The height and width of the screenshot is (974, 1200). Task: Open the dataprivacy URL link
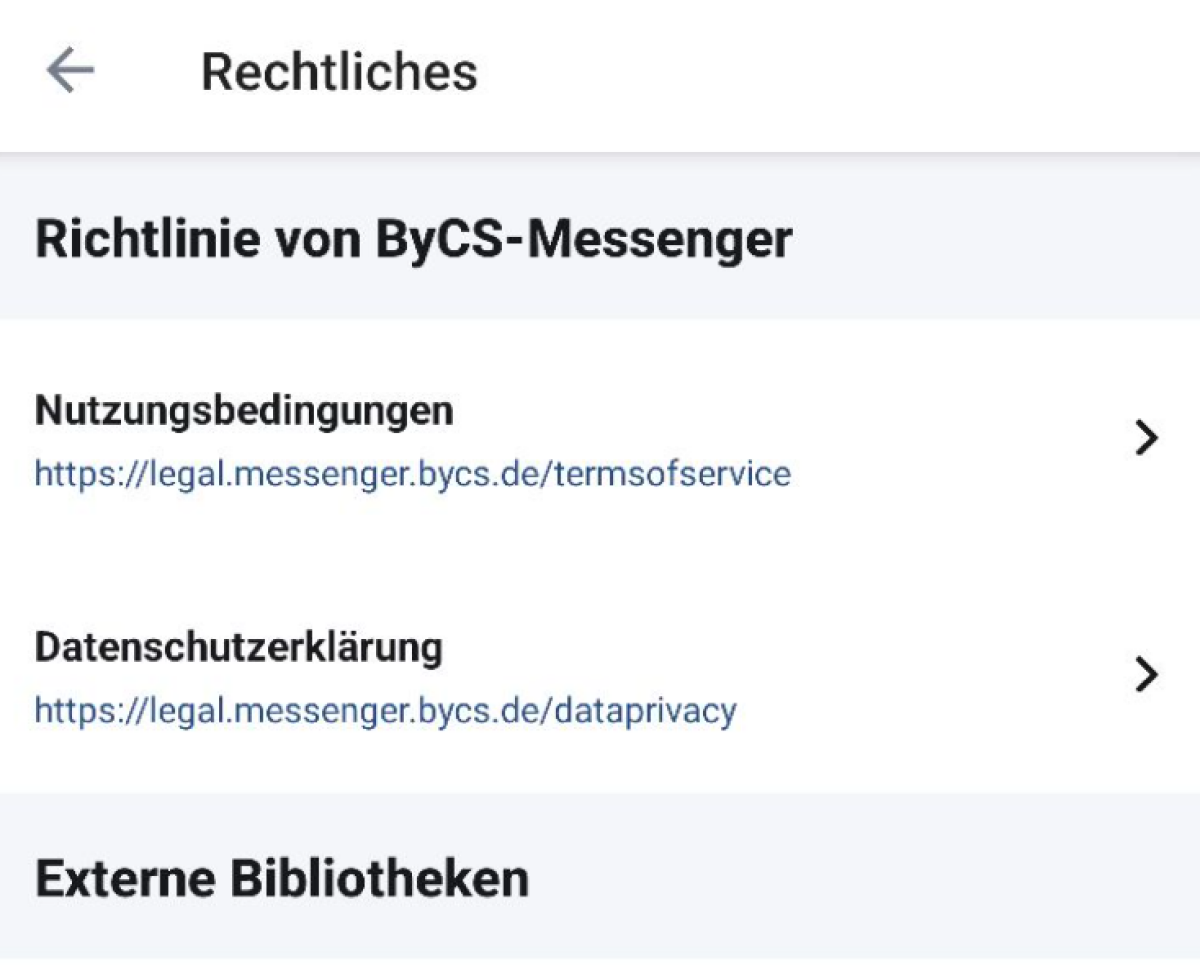pos(385,710)
